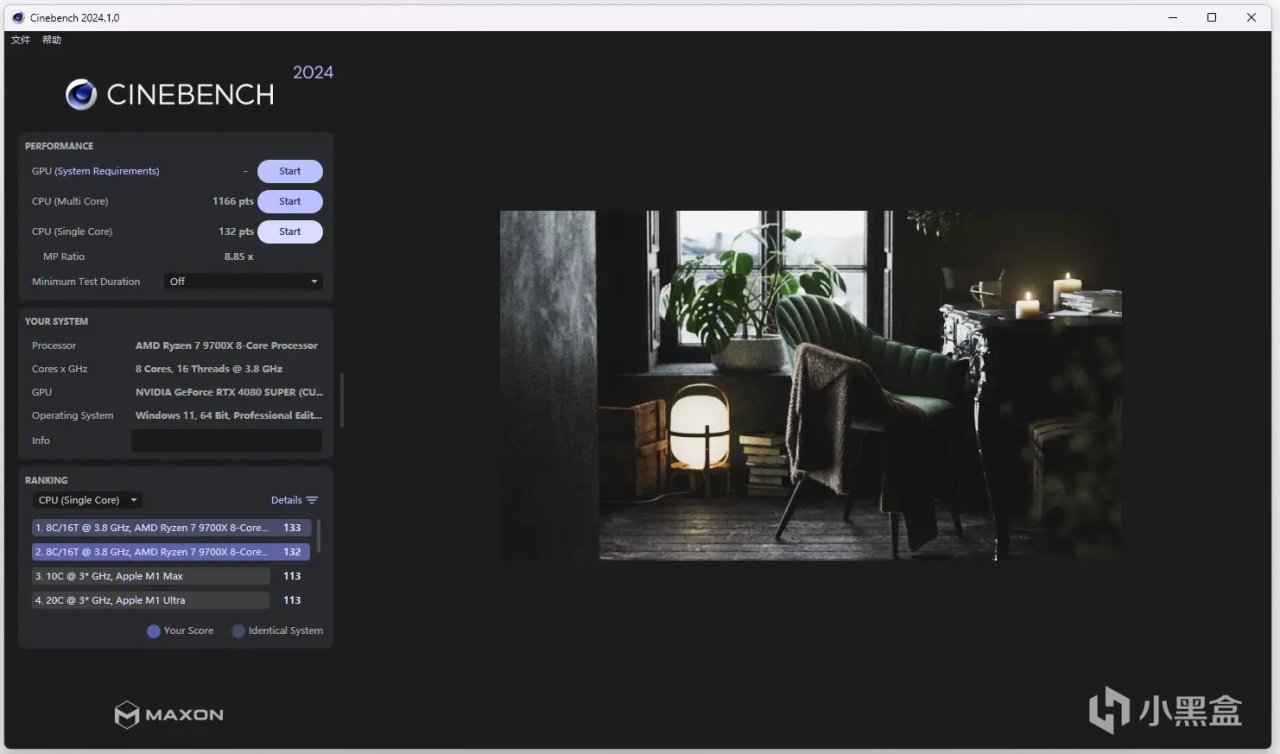Click the 1166 pts multi core score
Image resolution: width=1280 pixels, height=754 pixels.
click(233, 201)
